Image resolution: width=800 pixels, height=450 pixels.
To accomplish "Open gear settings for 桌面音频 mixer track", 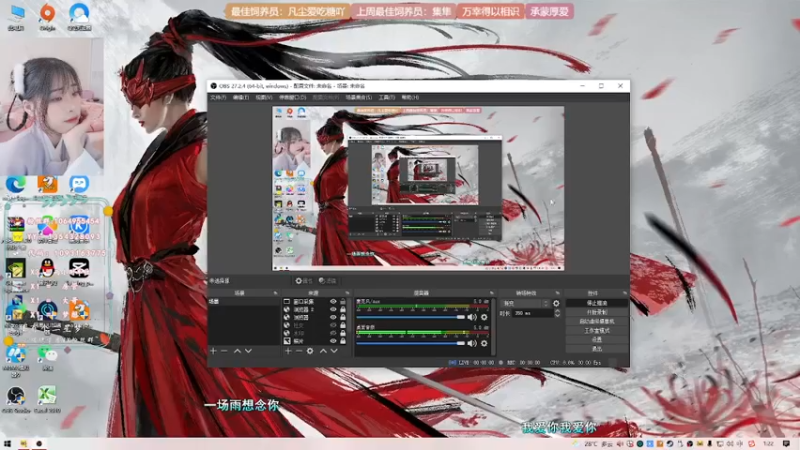I will (x=484, y=343).
